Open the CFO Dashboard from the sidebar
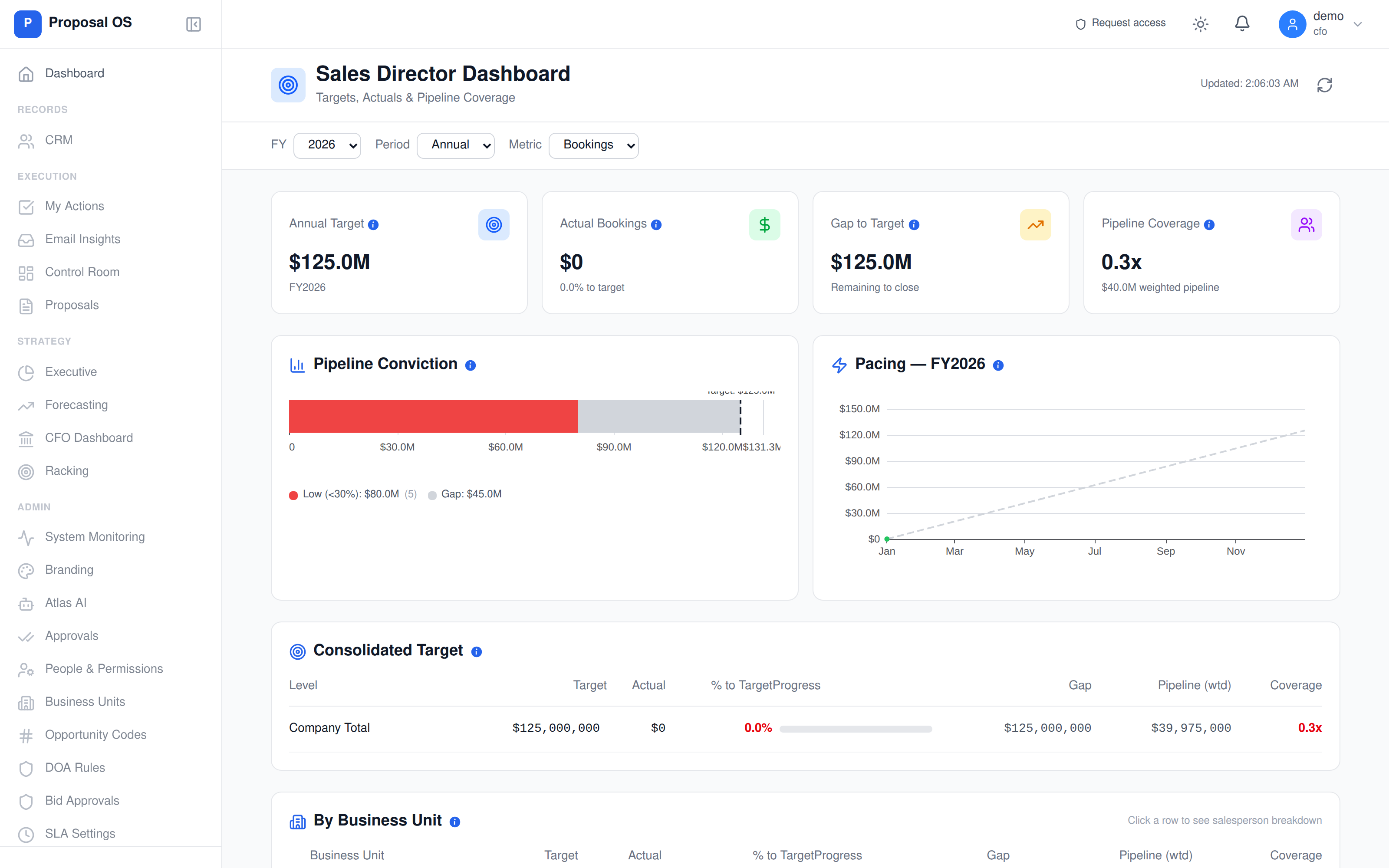 [x=89, y=437]
